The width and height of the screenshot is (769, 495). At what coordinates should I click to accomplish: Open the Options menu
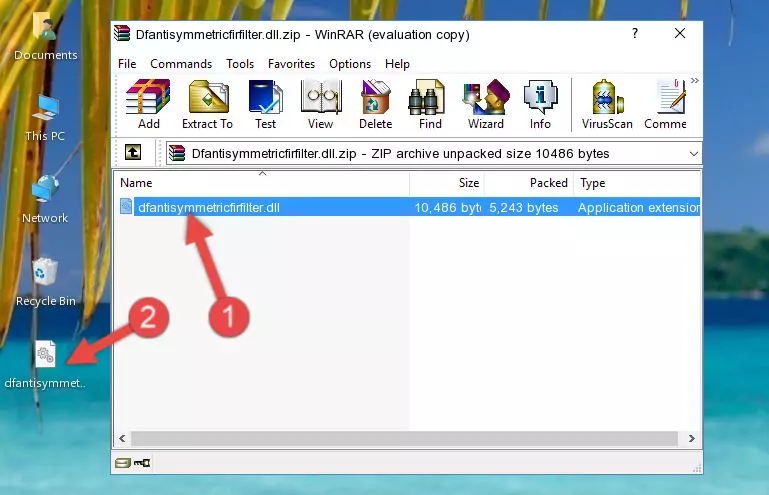[350, 64]
